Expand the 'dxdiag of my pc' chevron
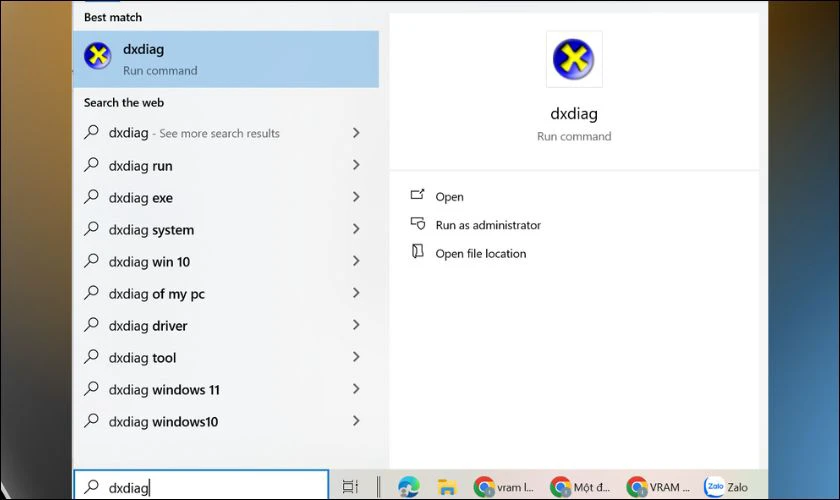 click(x=356, y=293)
